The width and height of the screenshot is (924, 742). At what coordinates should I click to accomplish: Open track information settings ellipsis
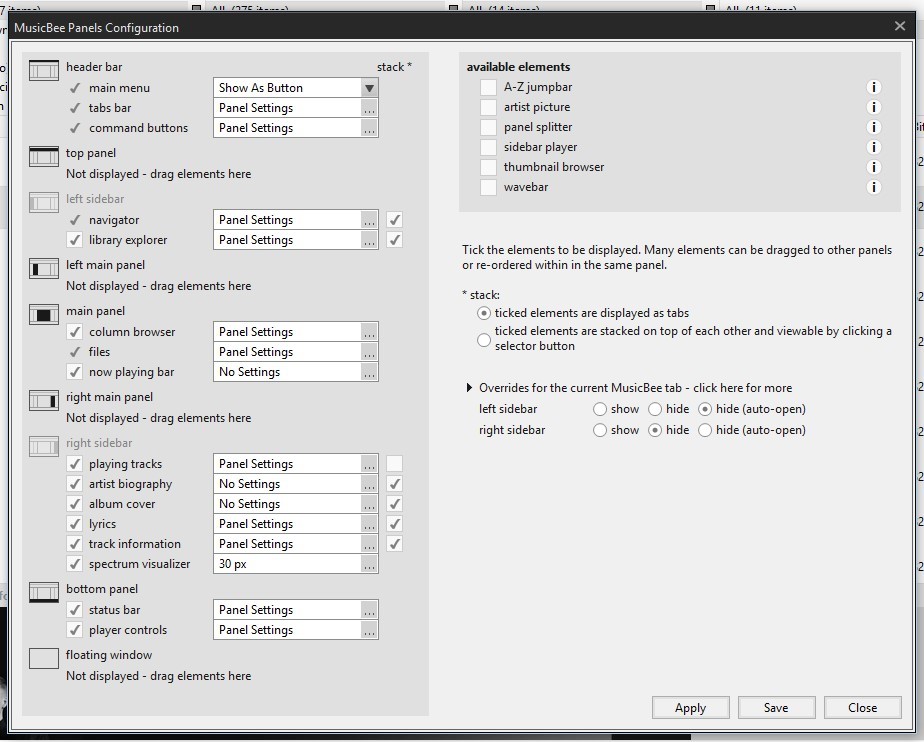click(x=369, y=545)
